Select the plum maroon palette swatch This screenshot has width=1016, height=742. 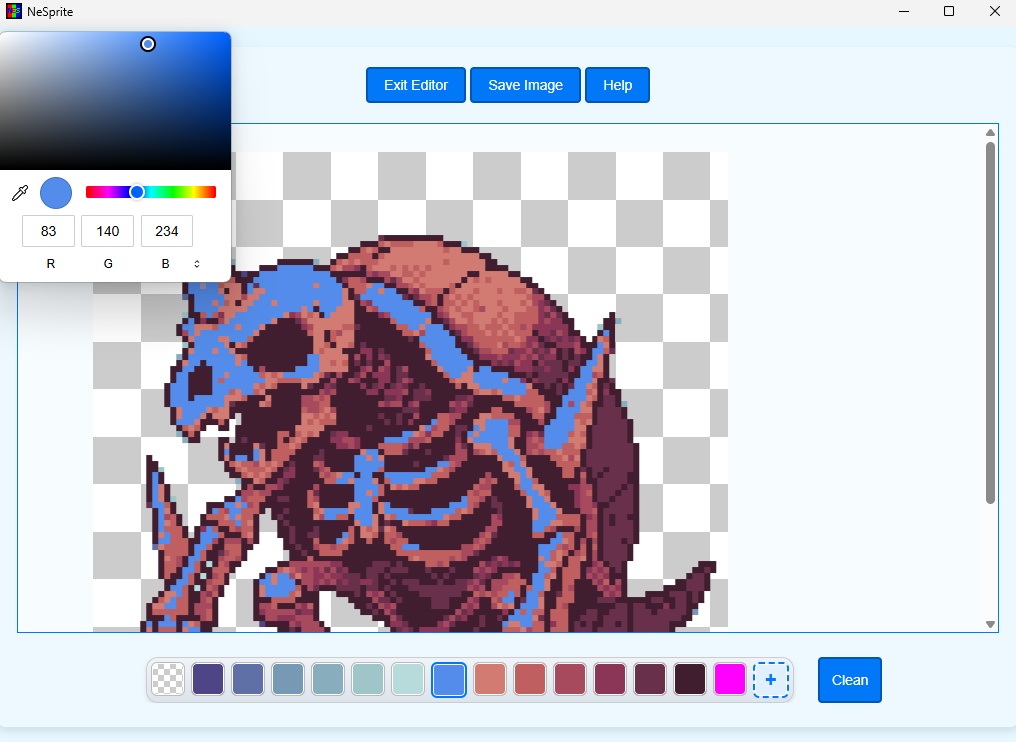pos(650,680)
